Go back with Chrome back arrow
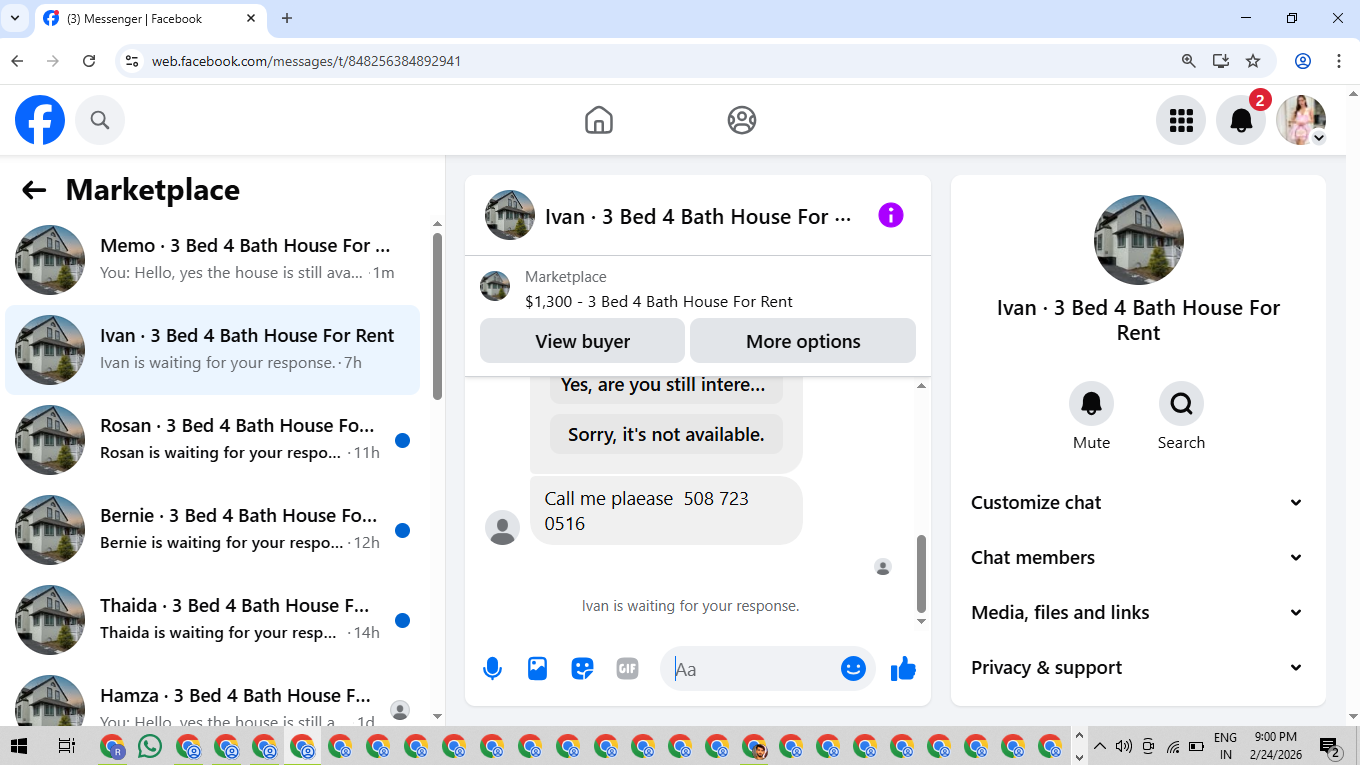This screenshot has width=1360, height=765. pos(17,61)
